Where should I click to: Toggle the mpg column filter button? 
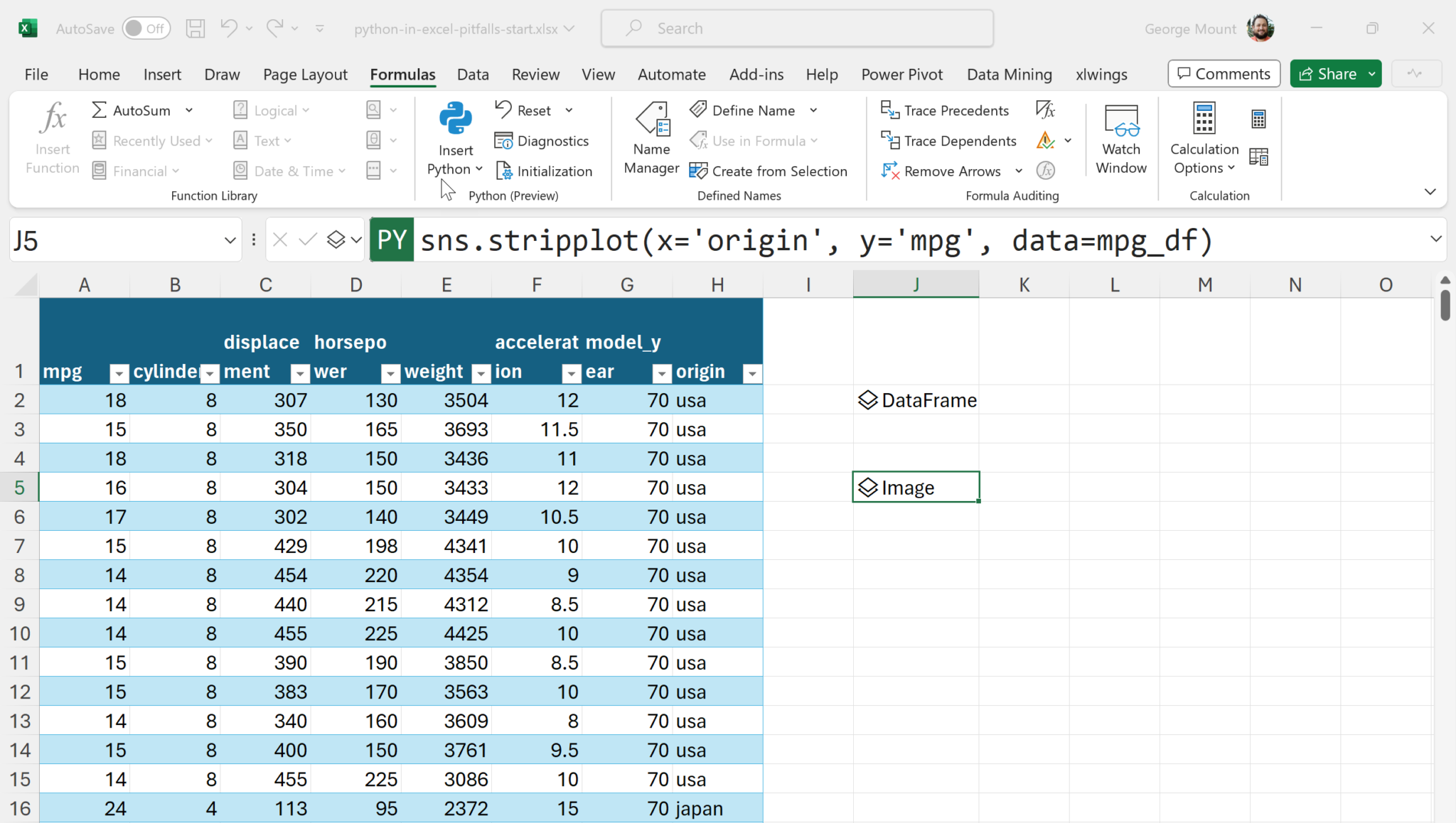click(119, 372)
